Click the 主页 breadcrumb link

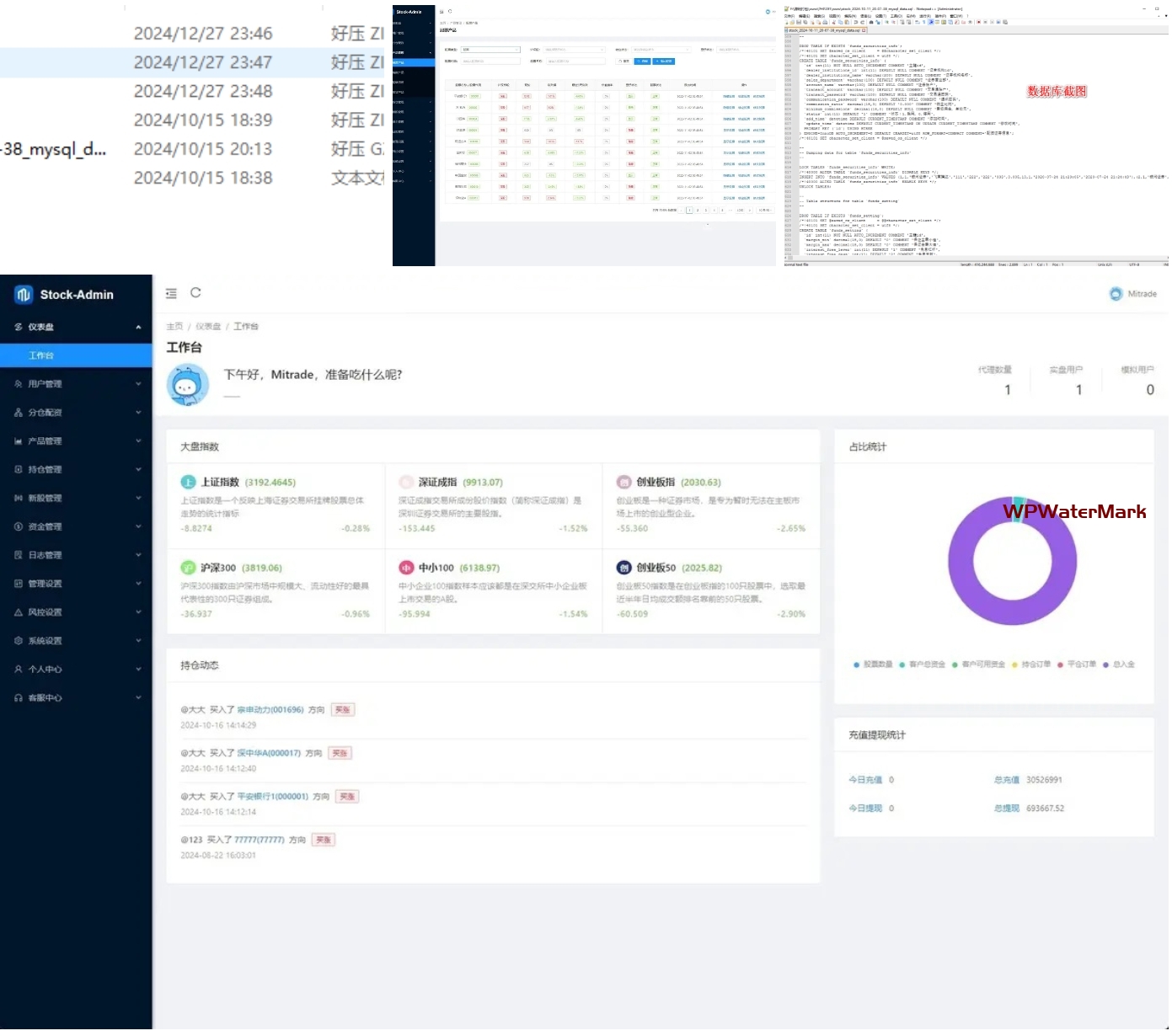click(x=174, y=327)
